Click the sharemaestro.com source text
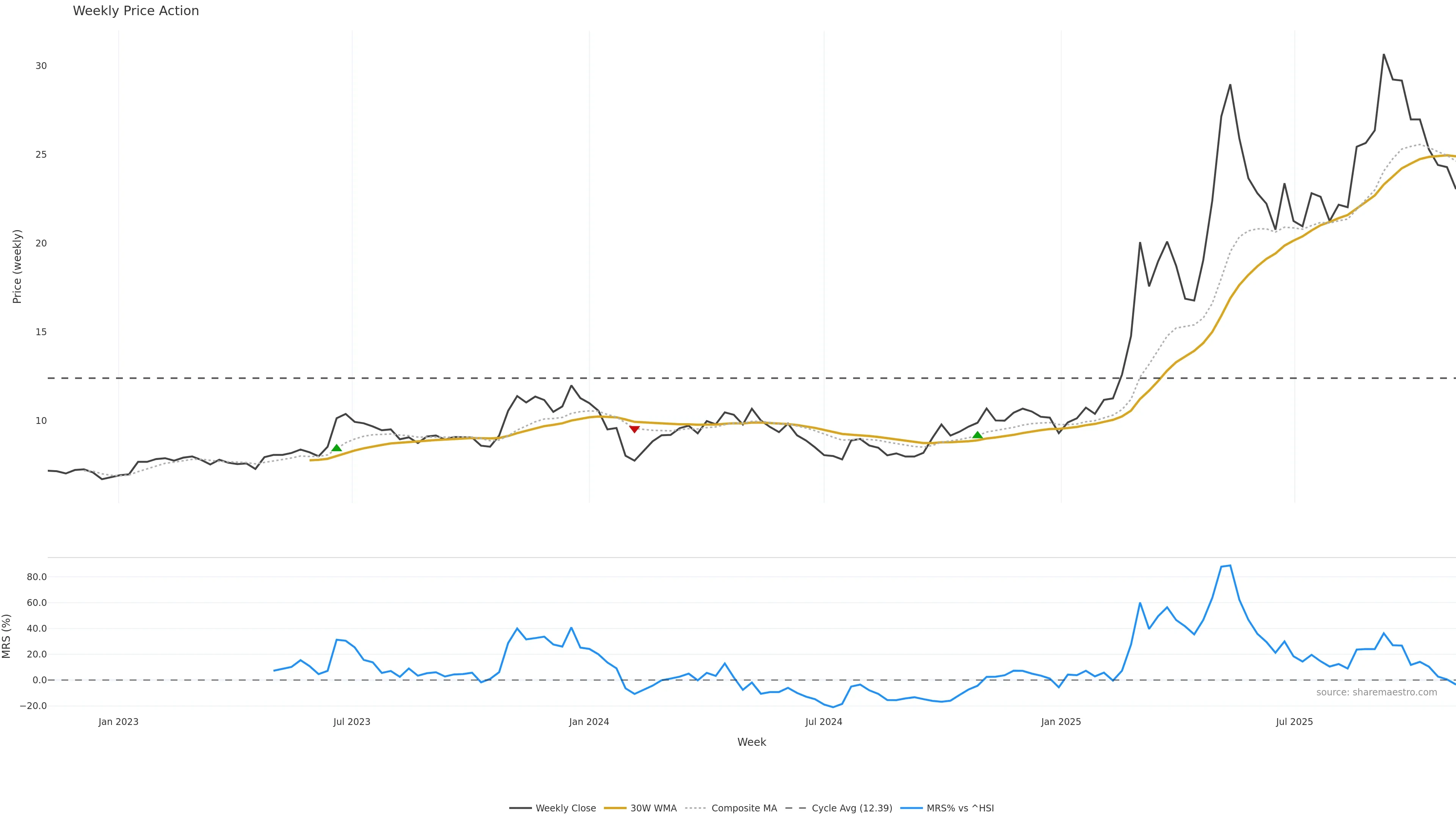 [x=1376, y=692]
